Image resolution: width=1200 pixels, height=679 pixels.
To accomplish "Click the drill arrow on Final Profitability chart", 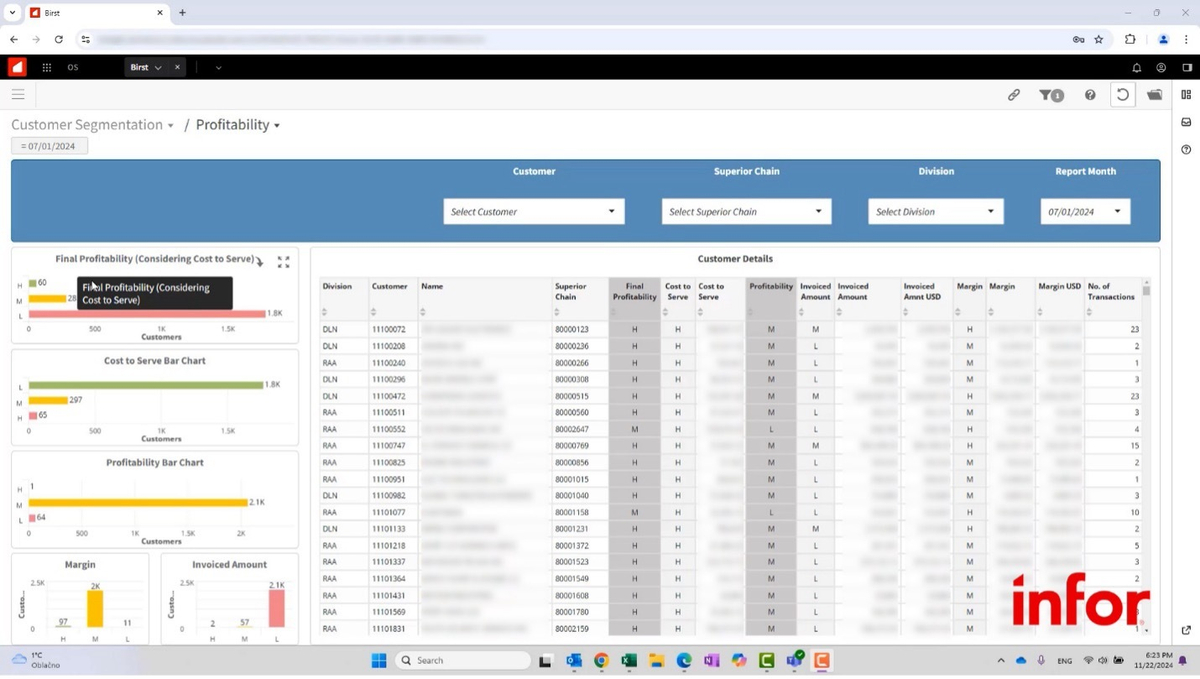I will (x=260, y=262).
